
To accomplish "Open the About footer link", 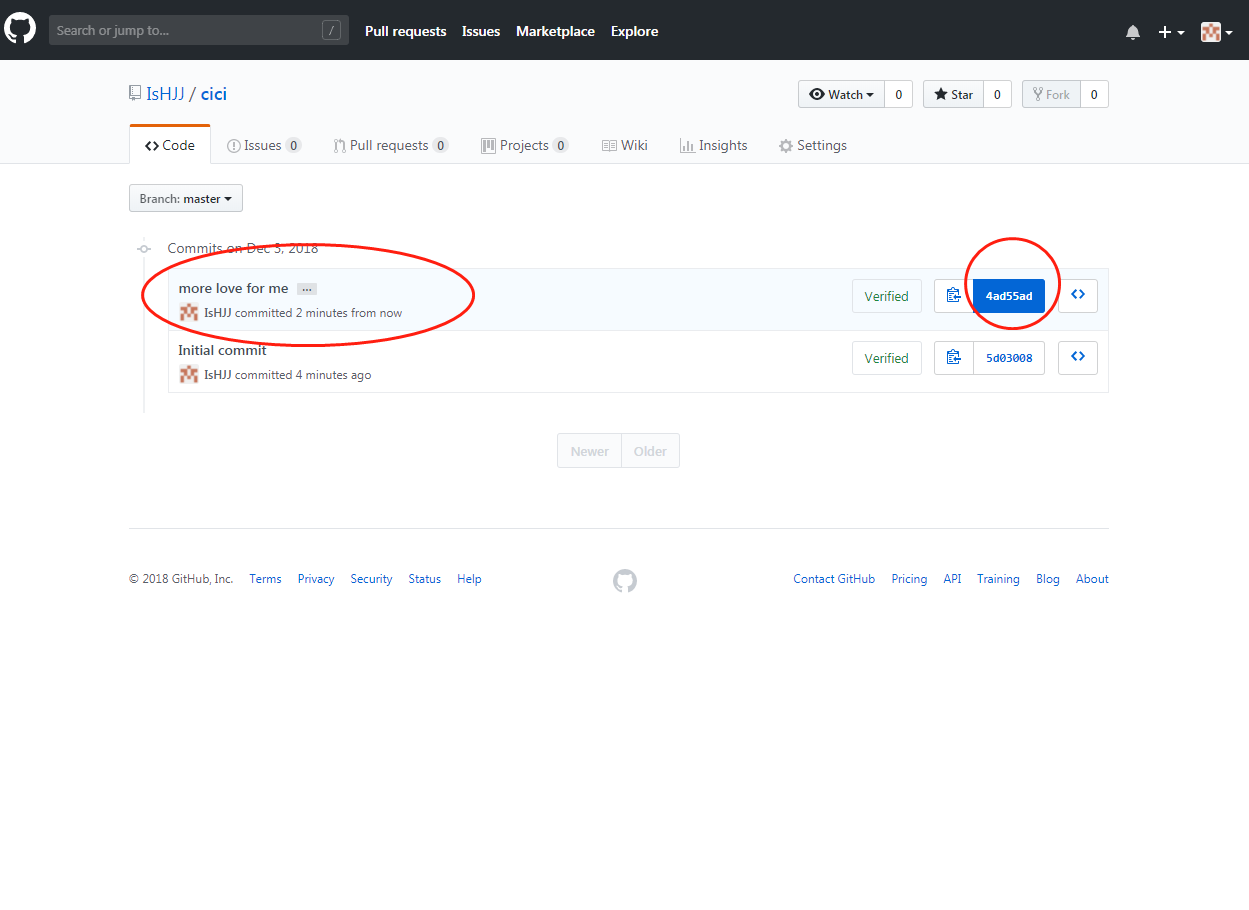I will (1092, 579).
